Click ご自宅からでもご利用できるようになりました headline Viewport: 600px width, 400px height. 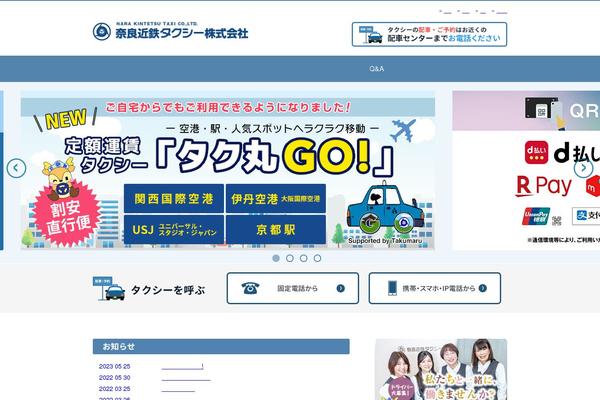click(228, 107)
